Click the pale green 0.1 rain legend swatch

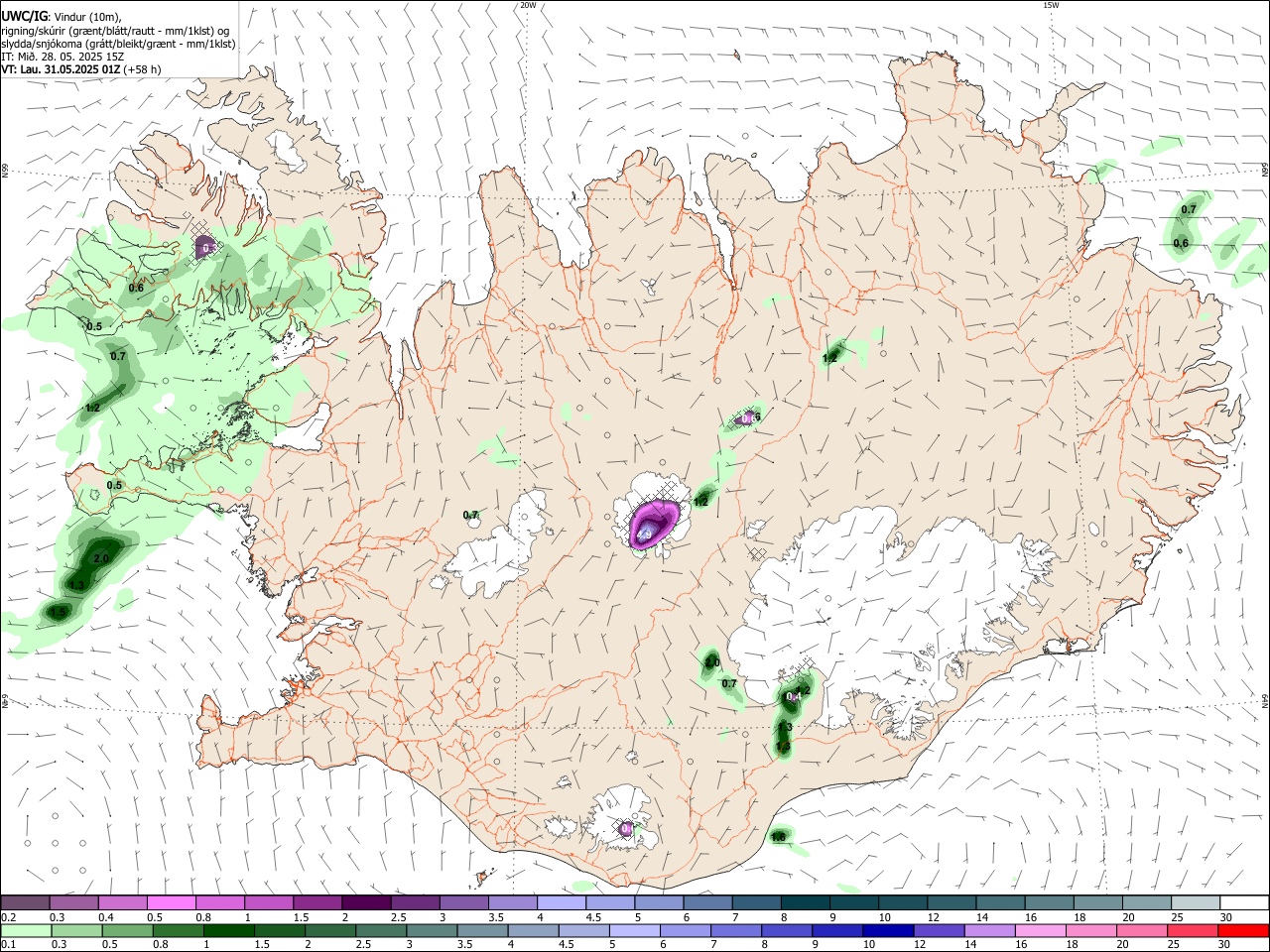(x=26, y=931)
